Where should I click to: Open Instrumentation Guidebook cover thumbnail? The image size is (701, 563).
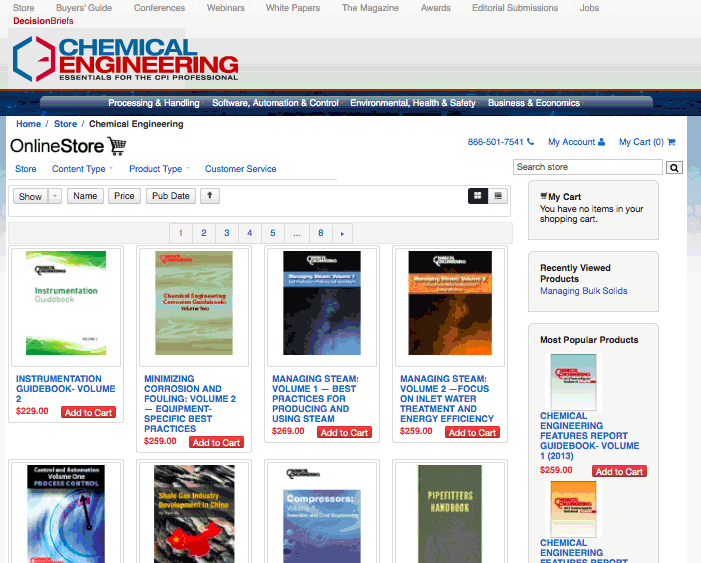(x=66, y=303)
